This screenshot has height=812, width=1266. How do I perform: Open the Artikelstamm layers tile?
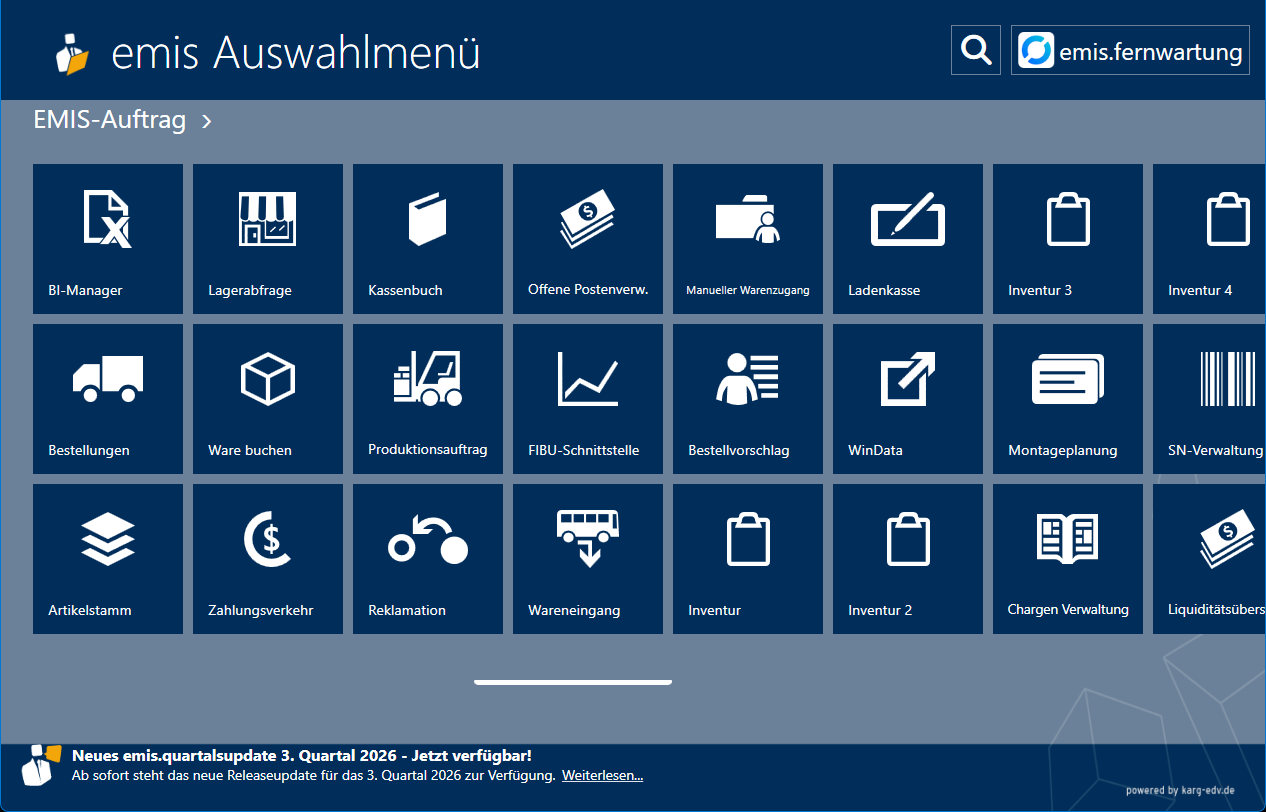pyautogui.click(x=108, y=559)
